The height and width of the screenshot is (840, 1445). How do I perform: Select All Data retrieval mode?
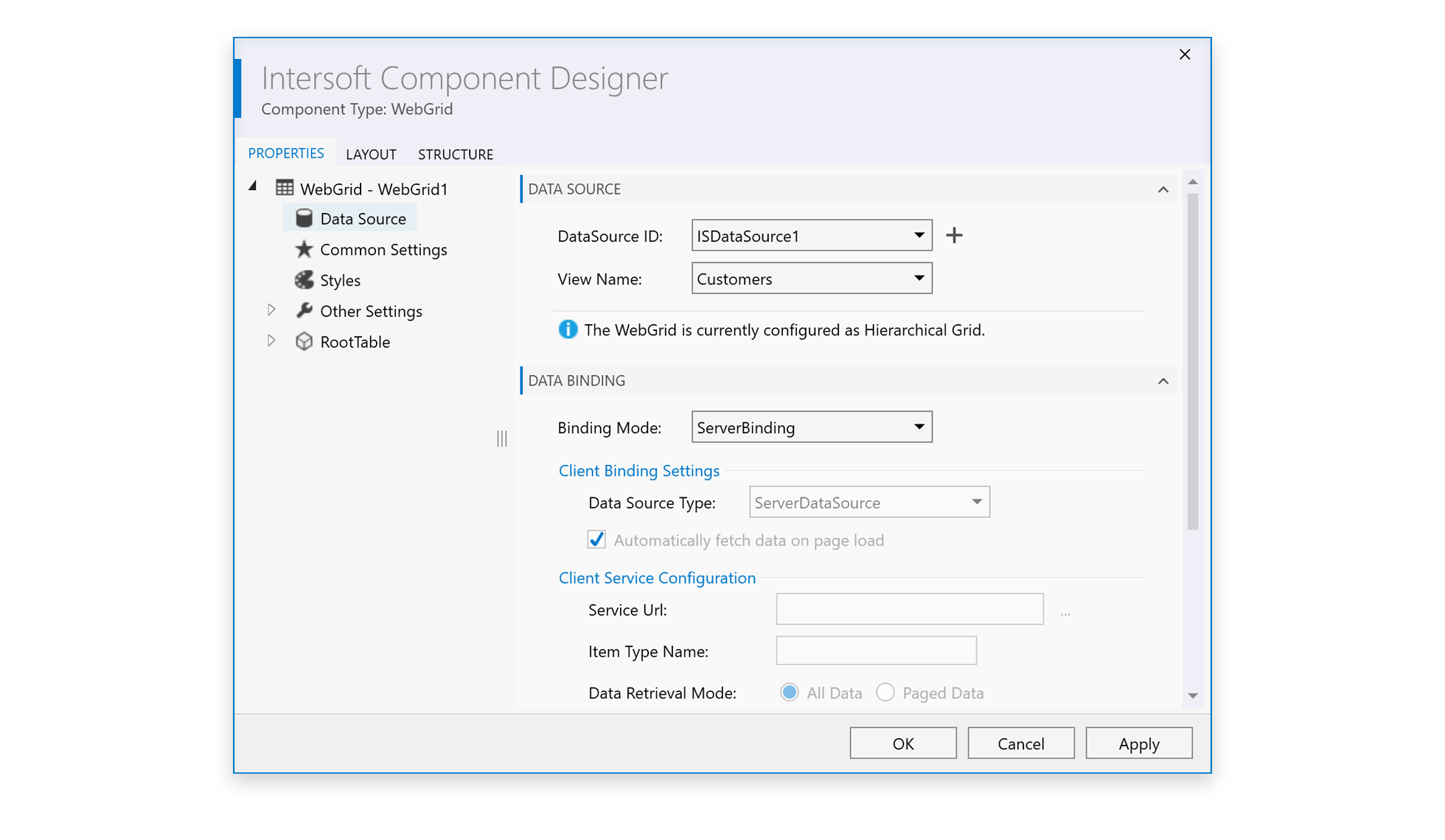click(789, 692)
